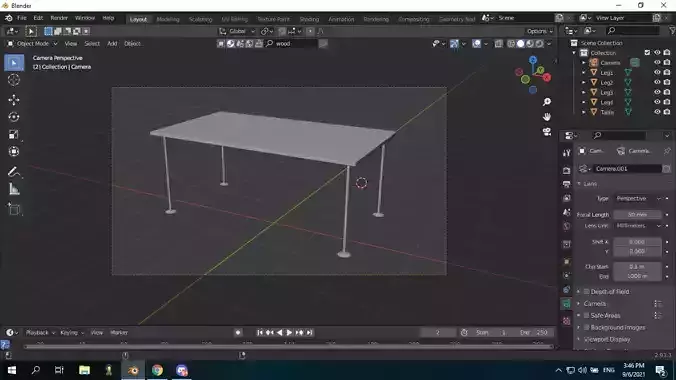Hide Leg2 object in outliner
The image size is (676, 380).
click(657, 82)
